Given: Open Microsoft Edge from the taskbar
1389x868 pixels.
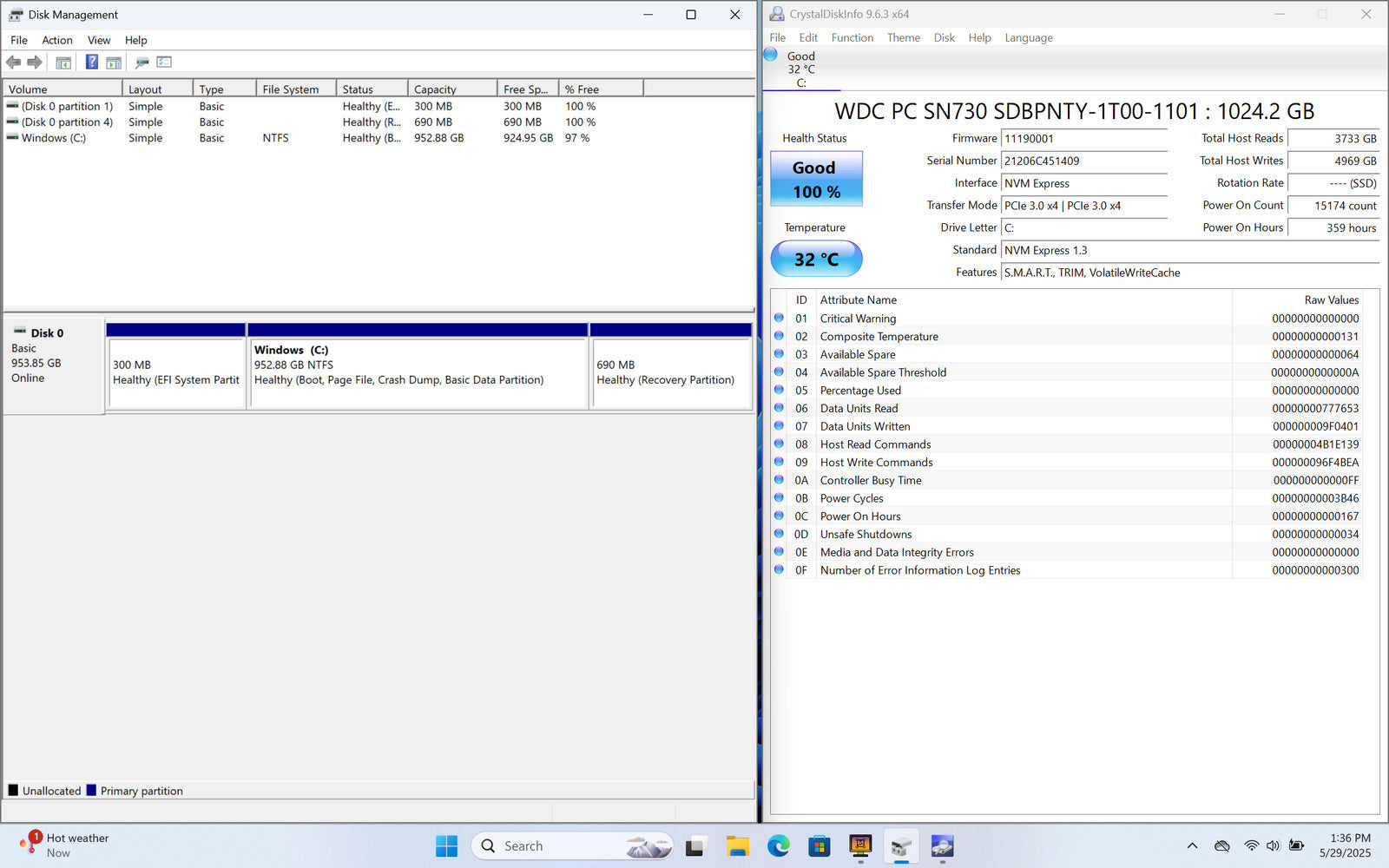Looking at the screenshot, I should pos(778,846).
